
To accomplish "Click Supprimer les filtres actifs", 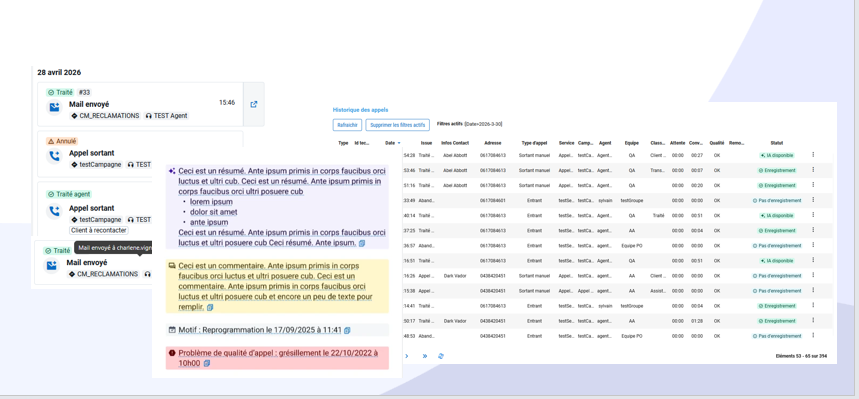I will (x=398, y=125).
